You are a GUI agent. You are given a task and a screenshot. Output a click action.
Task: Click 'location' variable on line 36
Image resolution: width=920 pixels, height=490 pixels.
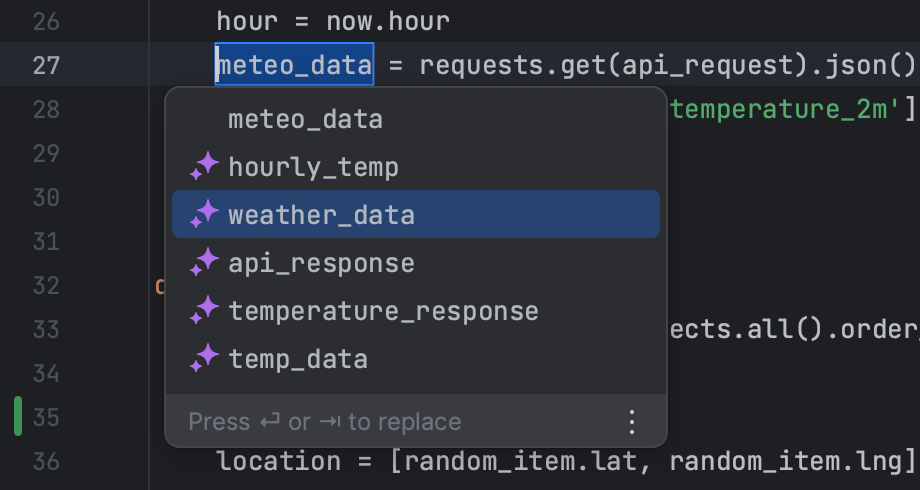click(x=279, y=461)
